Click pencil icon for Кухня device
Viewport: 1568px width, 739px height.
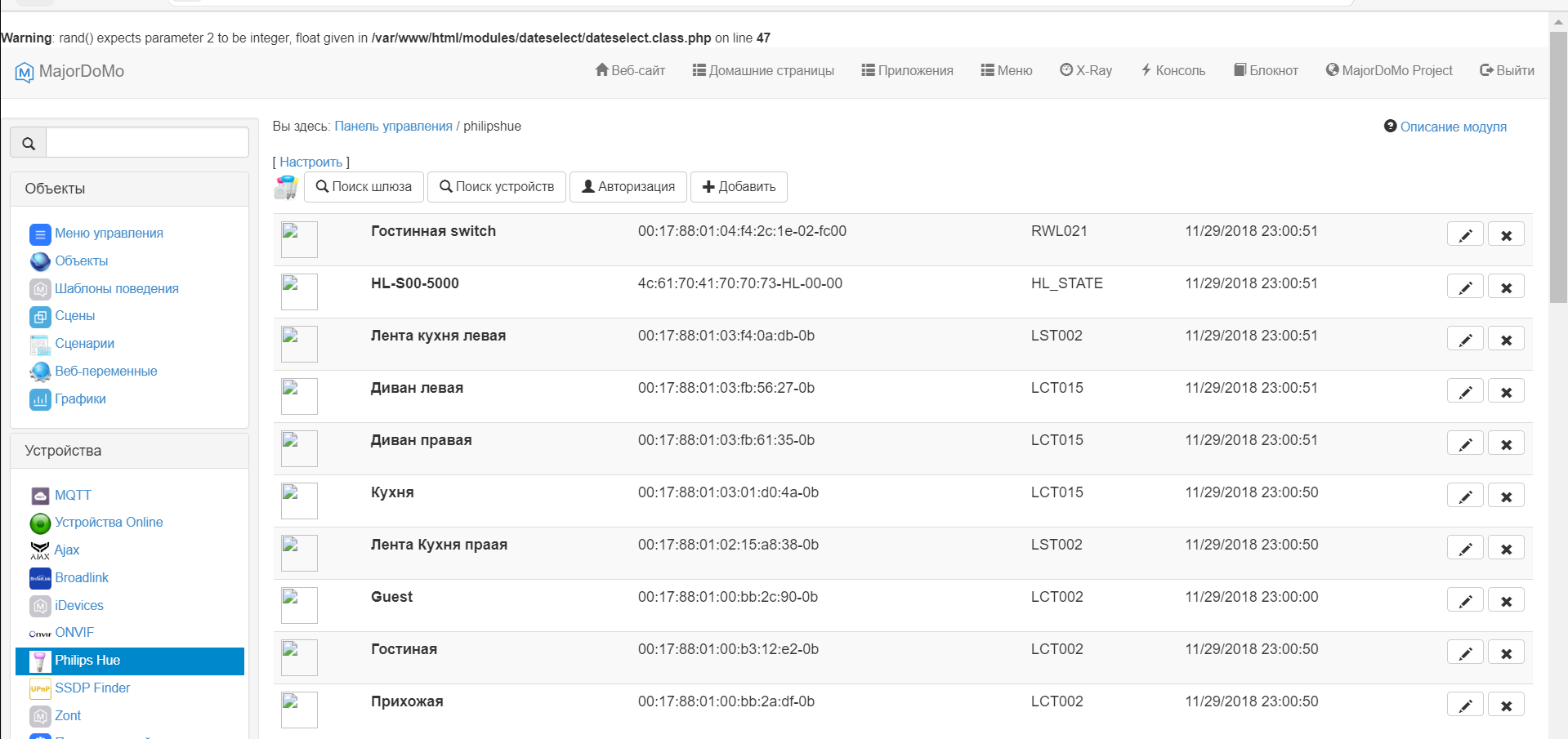click(1464, 496)
